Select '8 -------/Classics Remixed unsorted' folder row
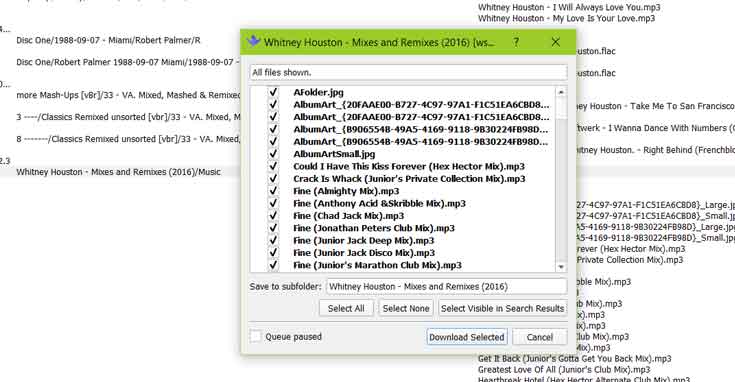The height and width of the screenshot is (382, 735). [x=128, y=139]
